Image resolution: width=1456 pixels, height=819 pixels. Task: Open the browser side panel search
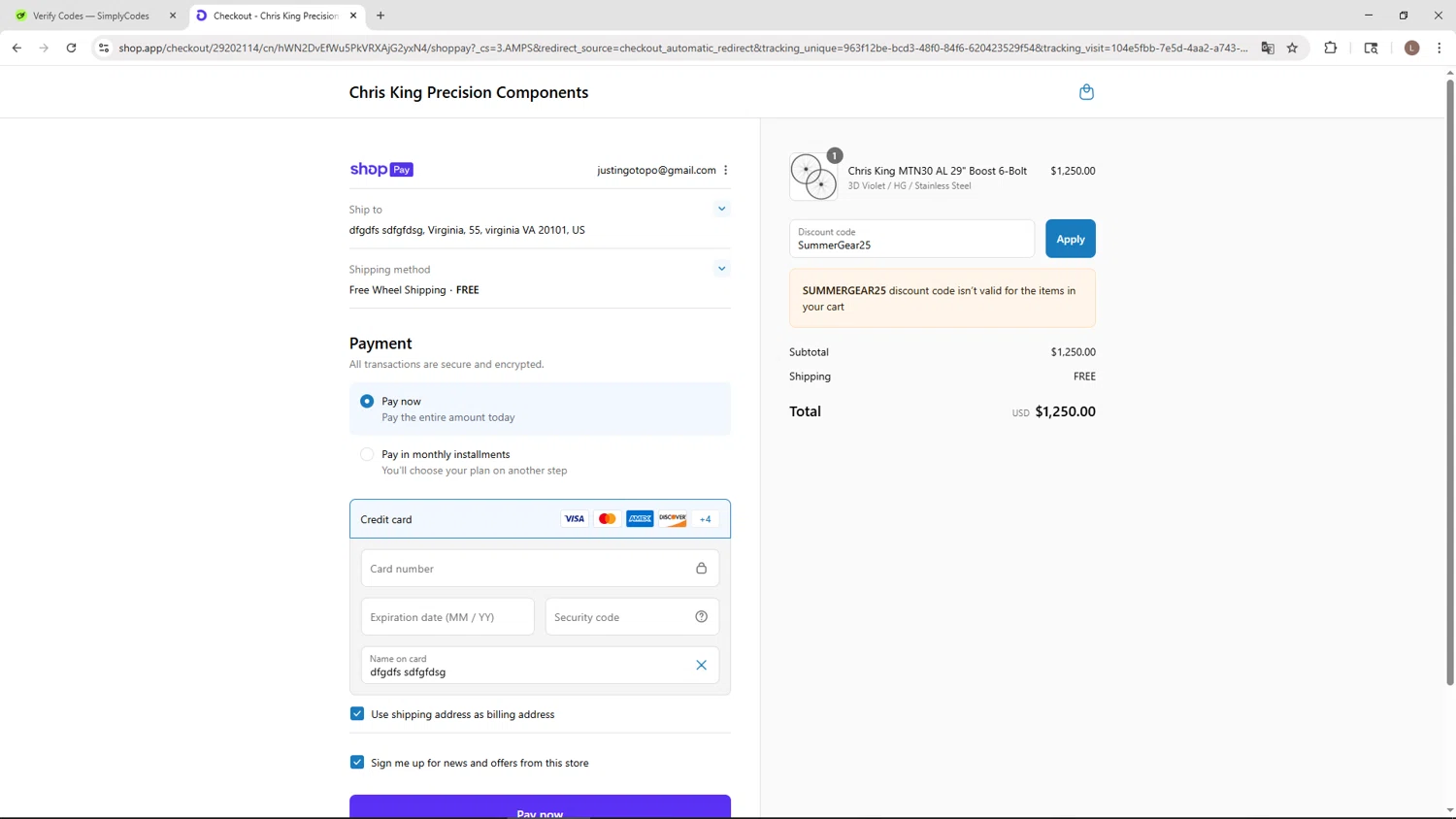coord(1372,48)
